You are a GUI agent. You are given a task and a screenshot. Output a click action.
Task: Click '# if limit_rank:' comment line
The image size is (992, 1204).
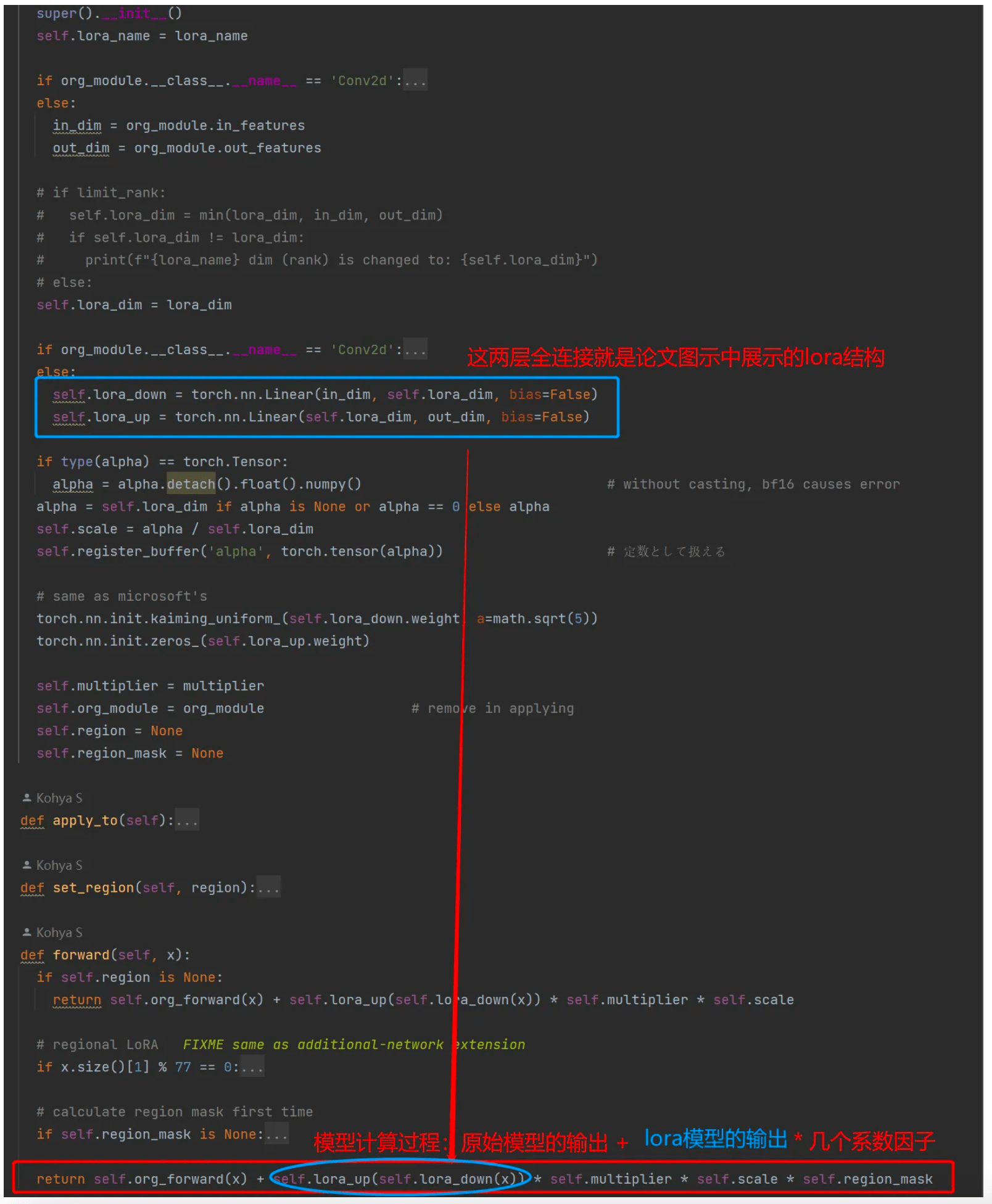point(101,193)
